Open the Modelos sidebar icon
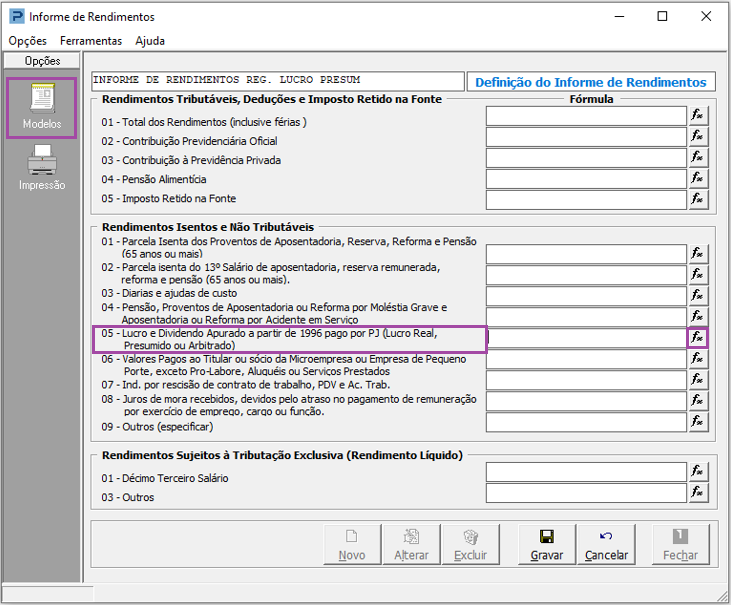Image resolution: width=731 pixels, height=605 pixels. (42, 108)
